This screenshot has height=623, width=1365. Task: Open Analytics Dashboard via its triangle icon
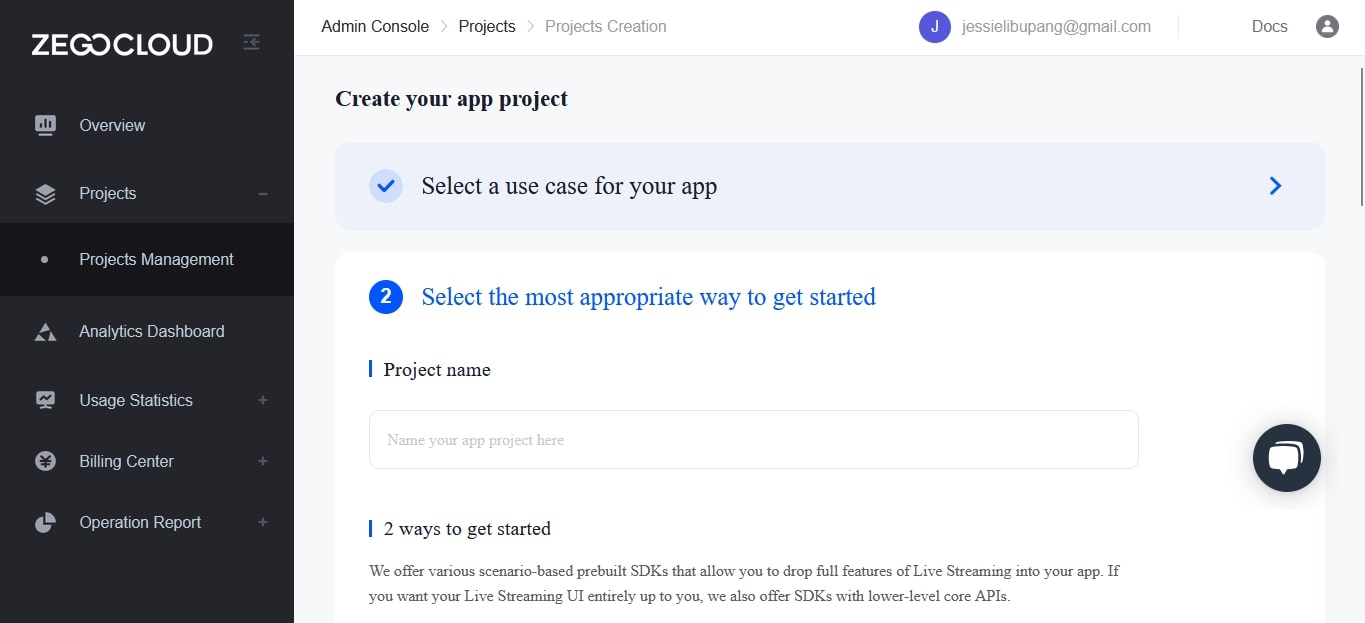(45, 330)
